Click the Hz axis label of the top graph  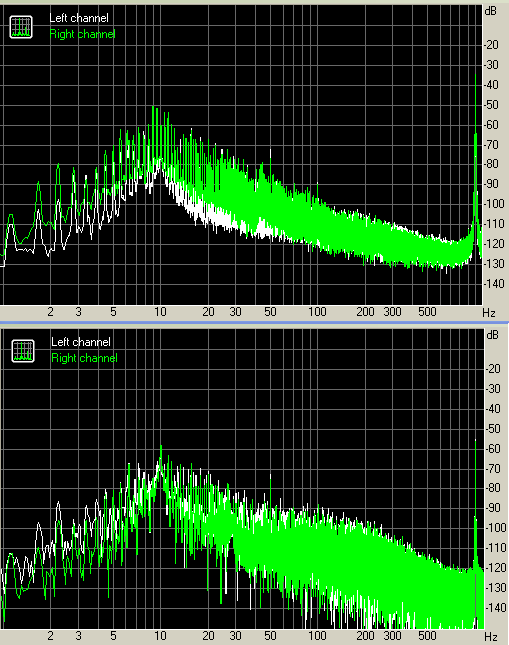[x=489, y=313]
